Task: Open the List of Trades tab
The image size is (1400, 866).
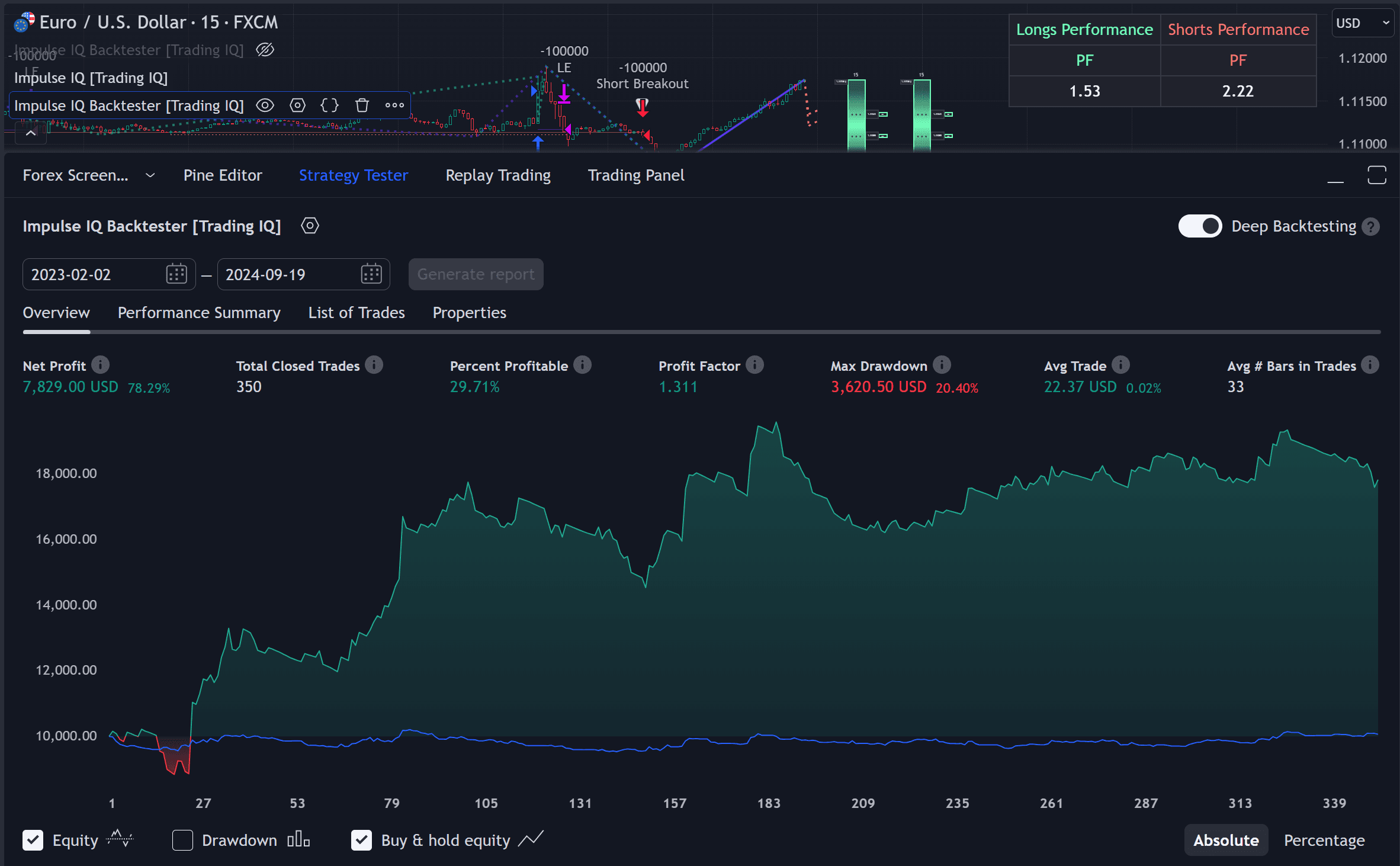Action: point(357,313)
